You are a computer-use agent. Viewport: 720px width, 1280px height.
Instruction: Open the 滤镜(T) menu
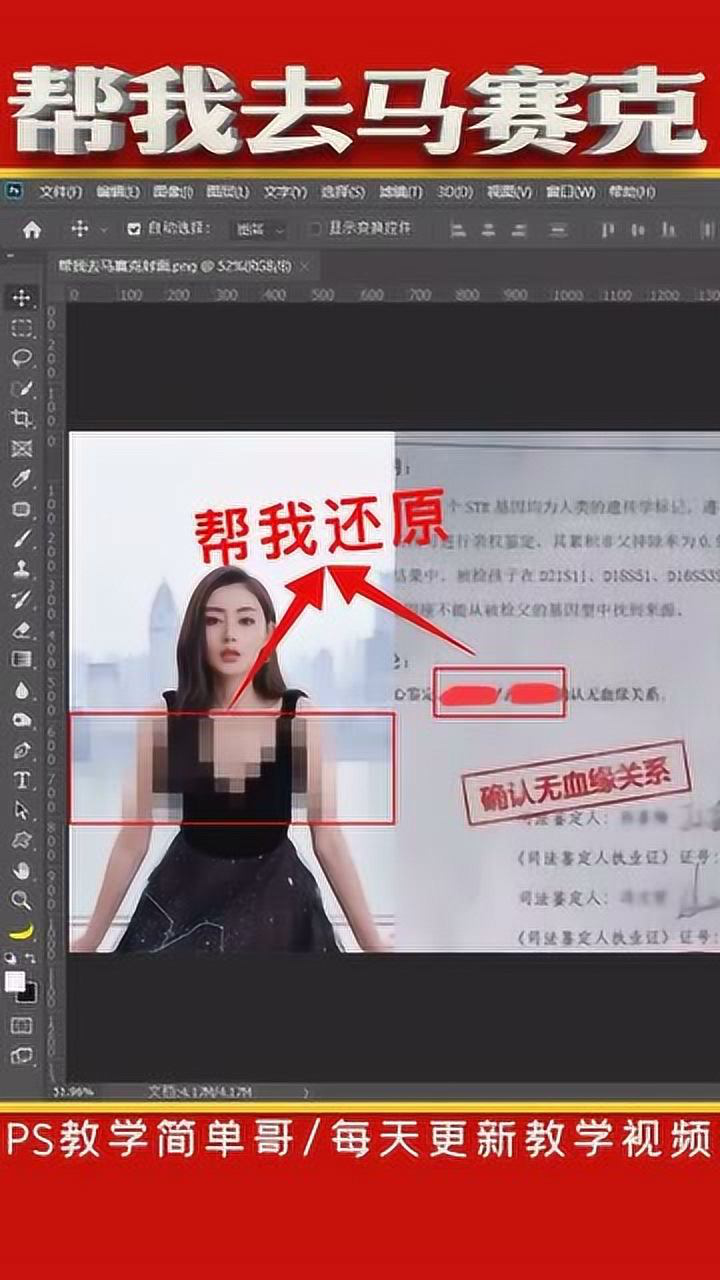pyautogui.click(x=401, y=191)
